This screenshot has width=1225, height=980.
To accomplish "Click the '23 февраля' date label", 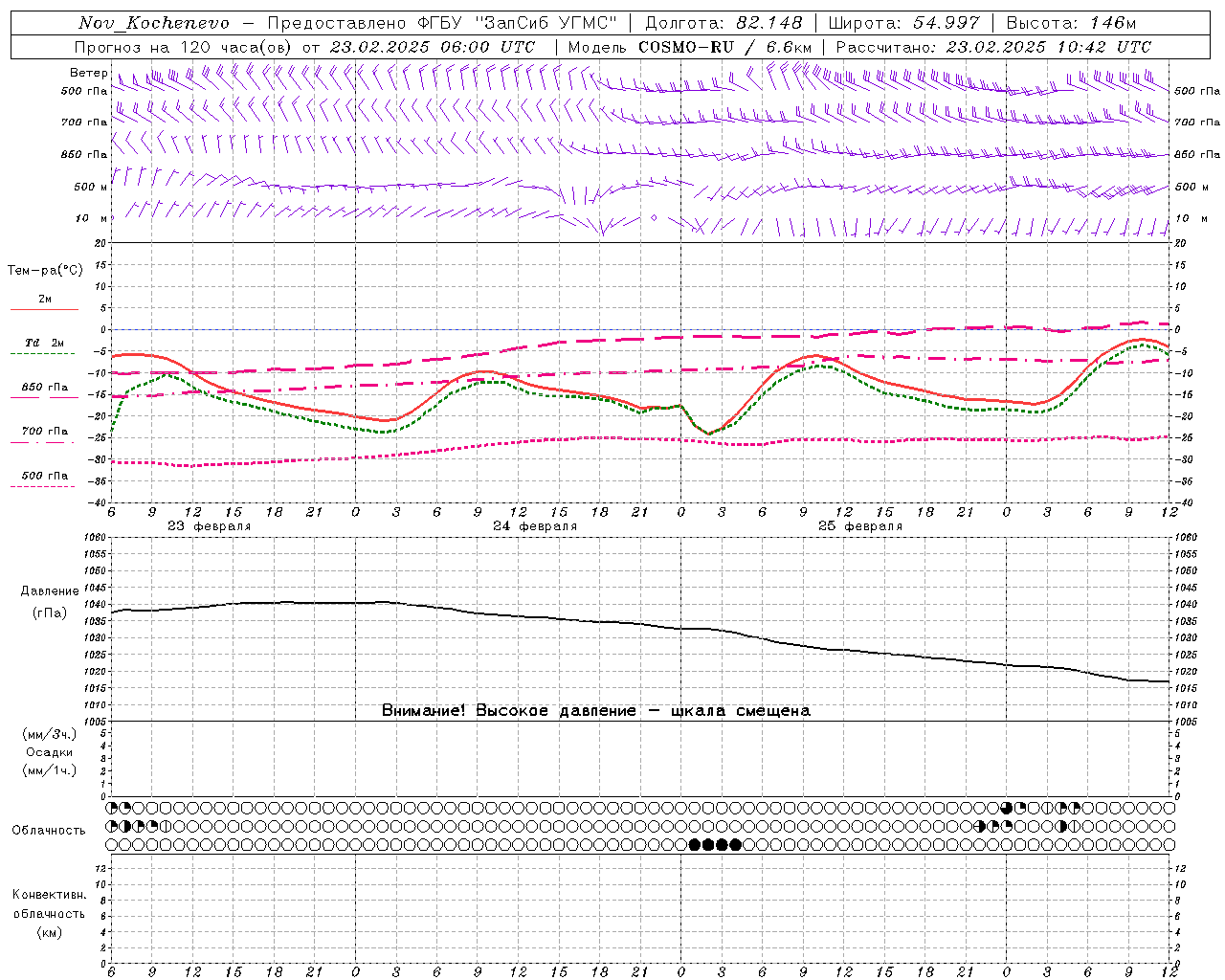I will point(209,526).
